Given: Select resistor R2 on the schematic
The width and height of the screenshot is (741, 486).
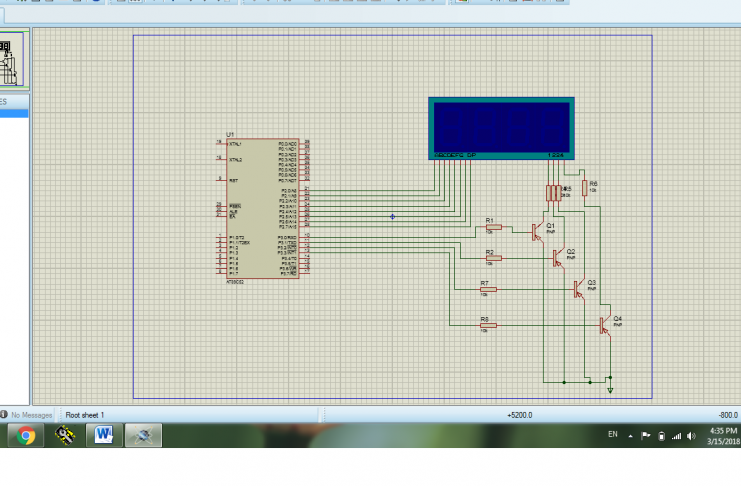Looking at the screenshot, I should coord(494,258).
